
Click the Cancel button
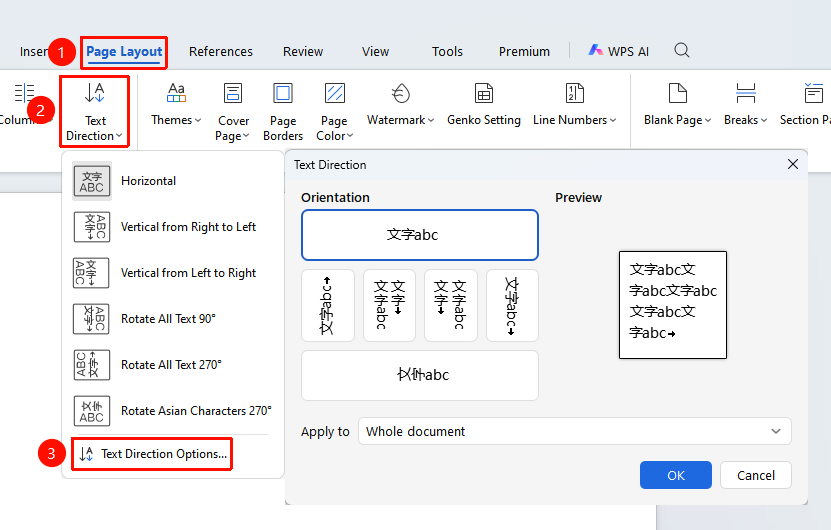[756, 475]
